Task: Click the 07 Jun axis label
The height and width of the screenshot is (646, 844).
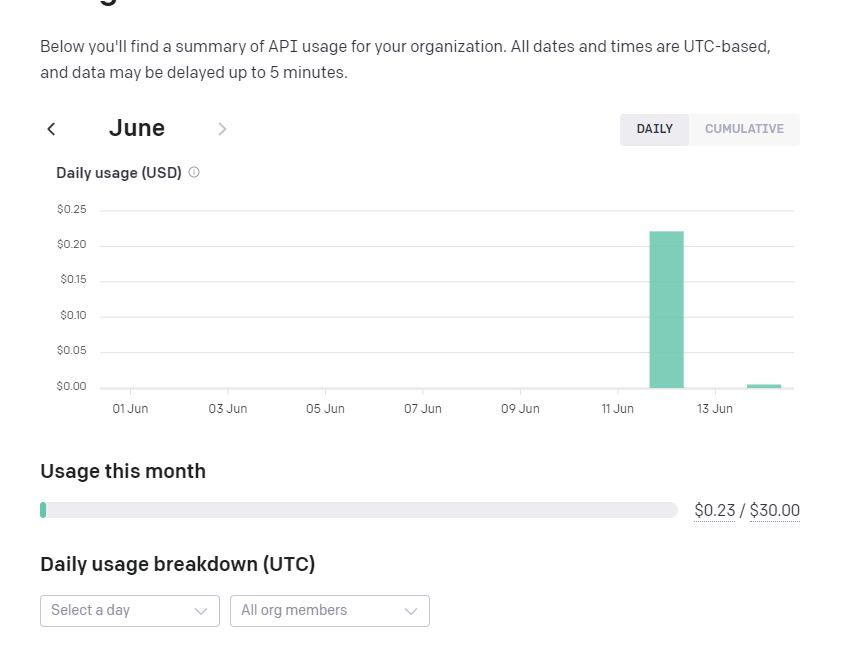Action: tap(423, 409)
